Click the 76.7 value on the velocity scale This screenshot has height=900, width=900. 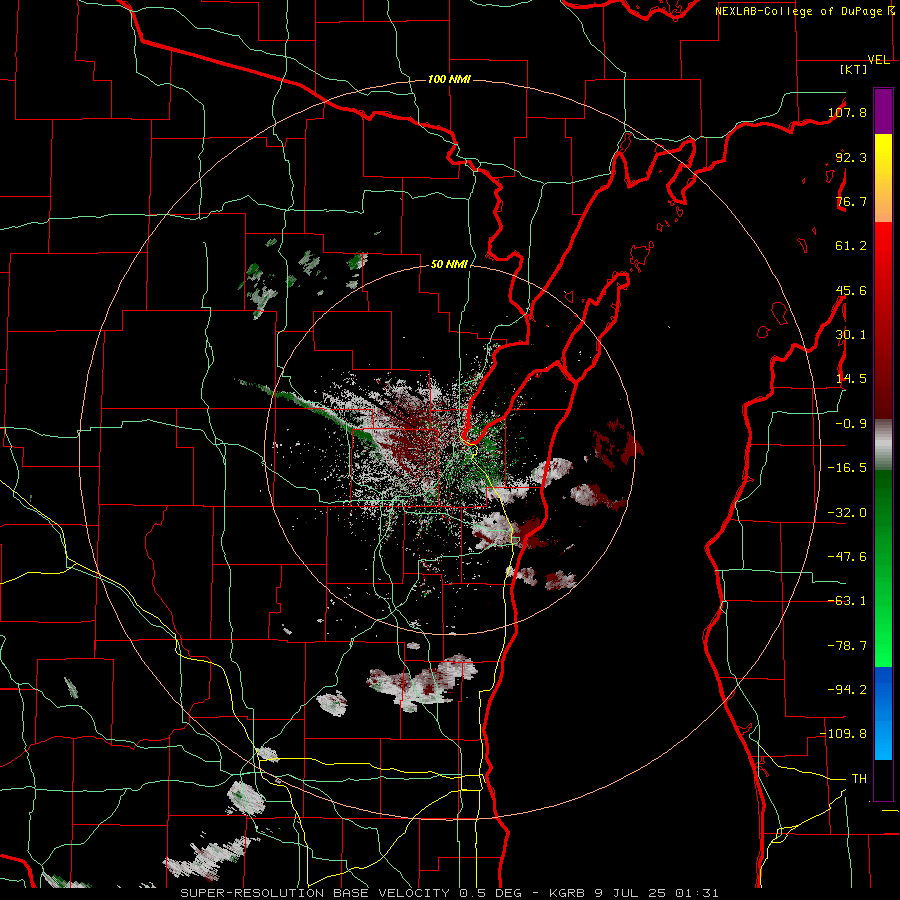click(851, 201)
